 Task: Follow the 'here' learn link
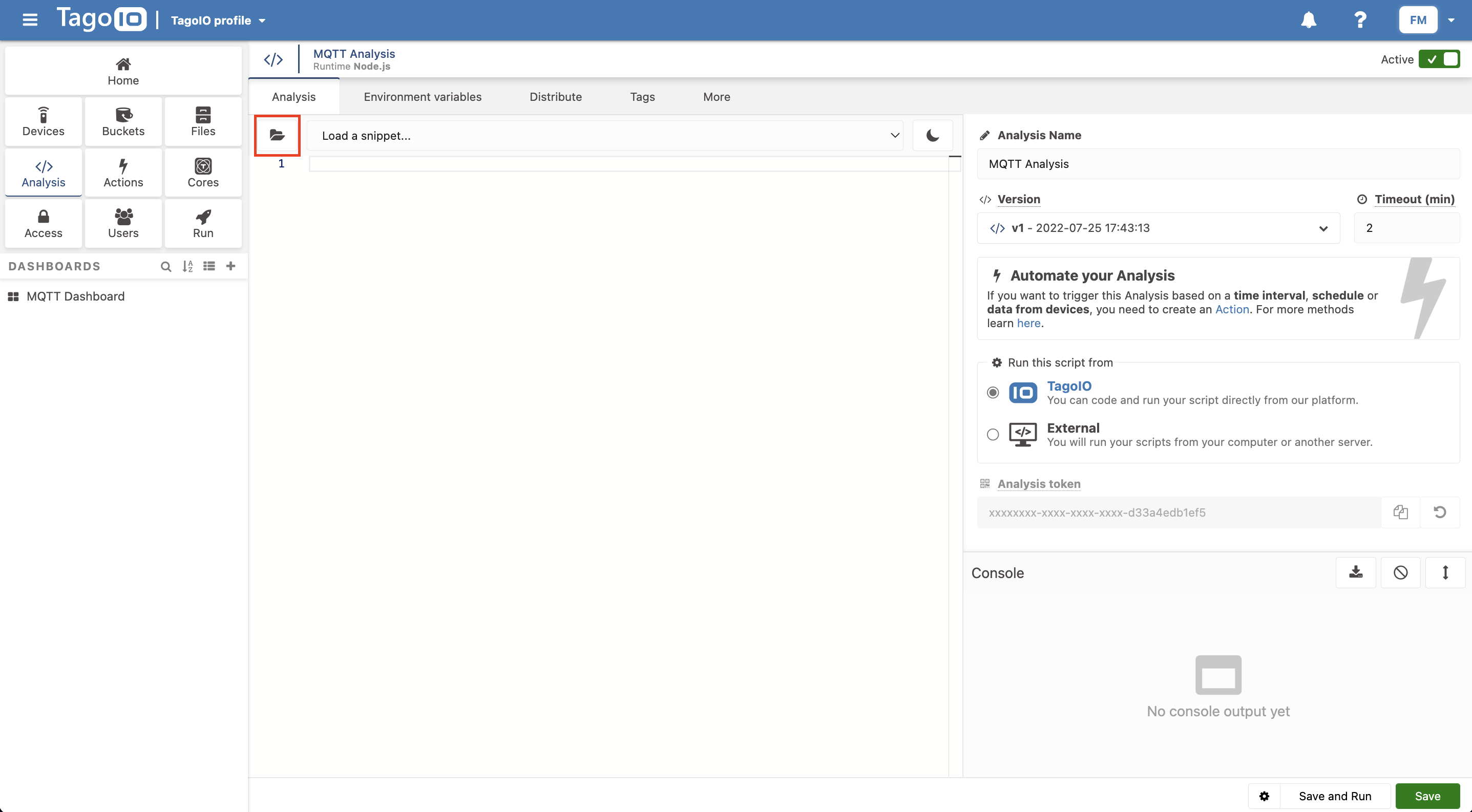click(x=1028, y=323)
